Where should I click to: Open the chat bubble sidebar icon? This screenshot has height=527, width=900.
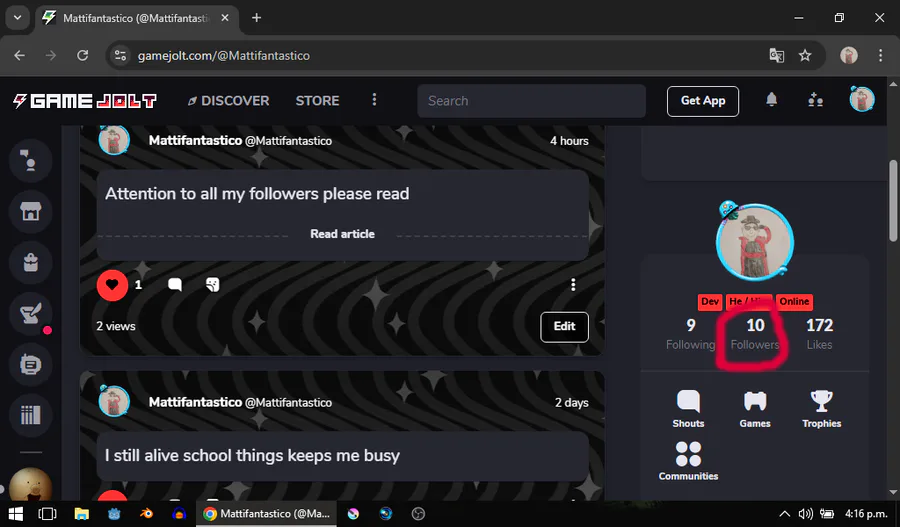pos(31,365)
